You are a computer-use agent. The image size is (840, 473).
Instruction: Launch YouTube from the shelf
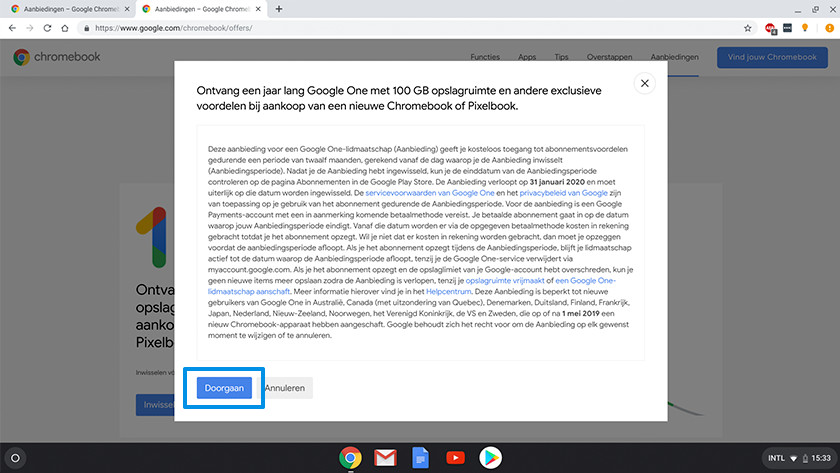[455, 458]
